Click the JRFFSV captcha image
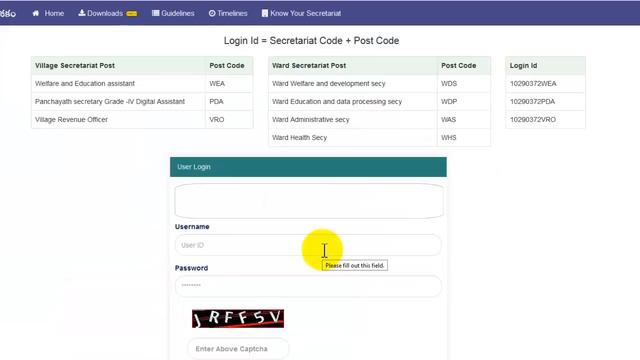This screenshot has width=640, height=360. tap(238, 318)
